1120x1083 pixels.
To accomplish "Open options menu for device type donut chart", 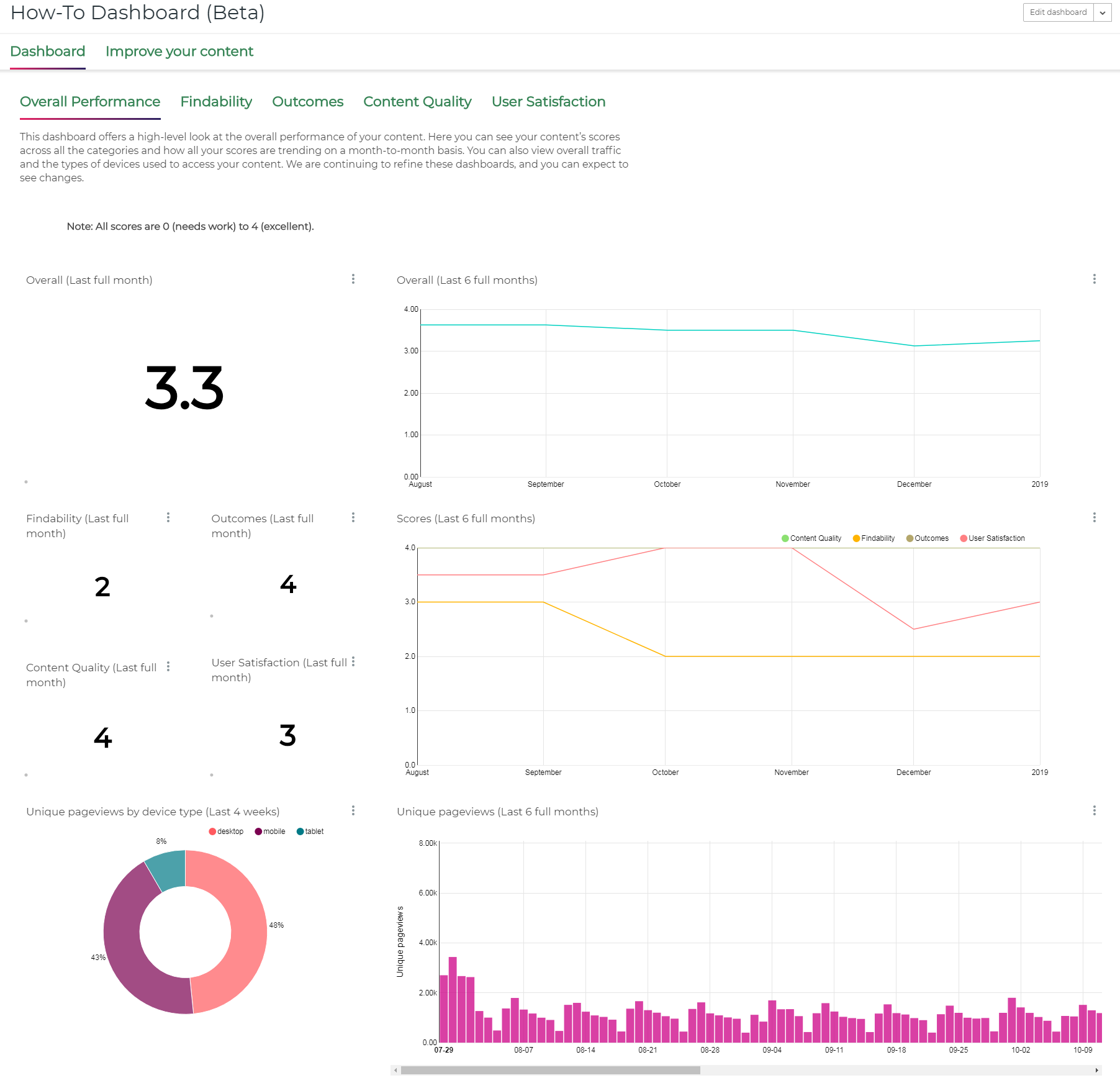I will coord(353,810).
